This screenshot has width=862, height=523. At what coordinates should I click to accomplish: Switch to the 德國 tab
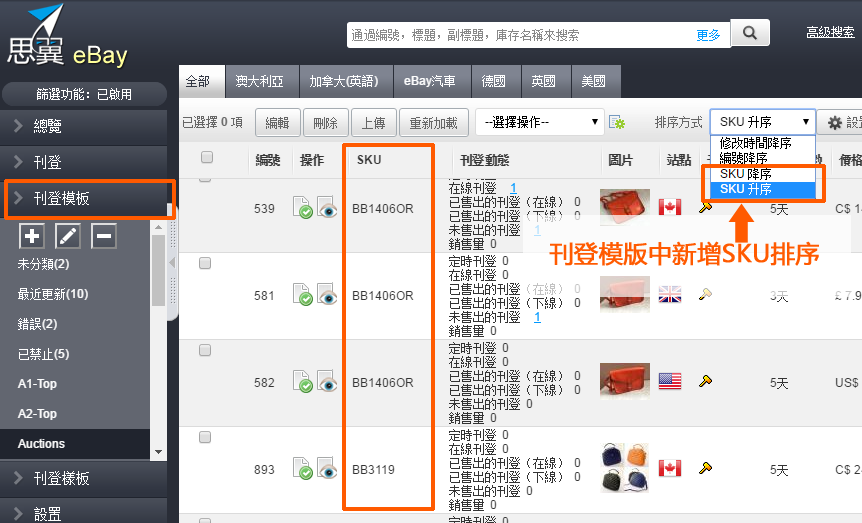pos(496,81)
